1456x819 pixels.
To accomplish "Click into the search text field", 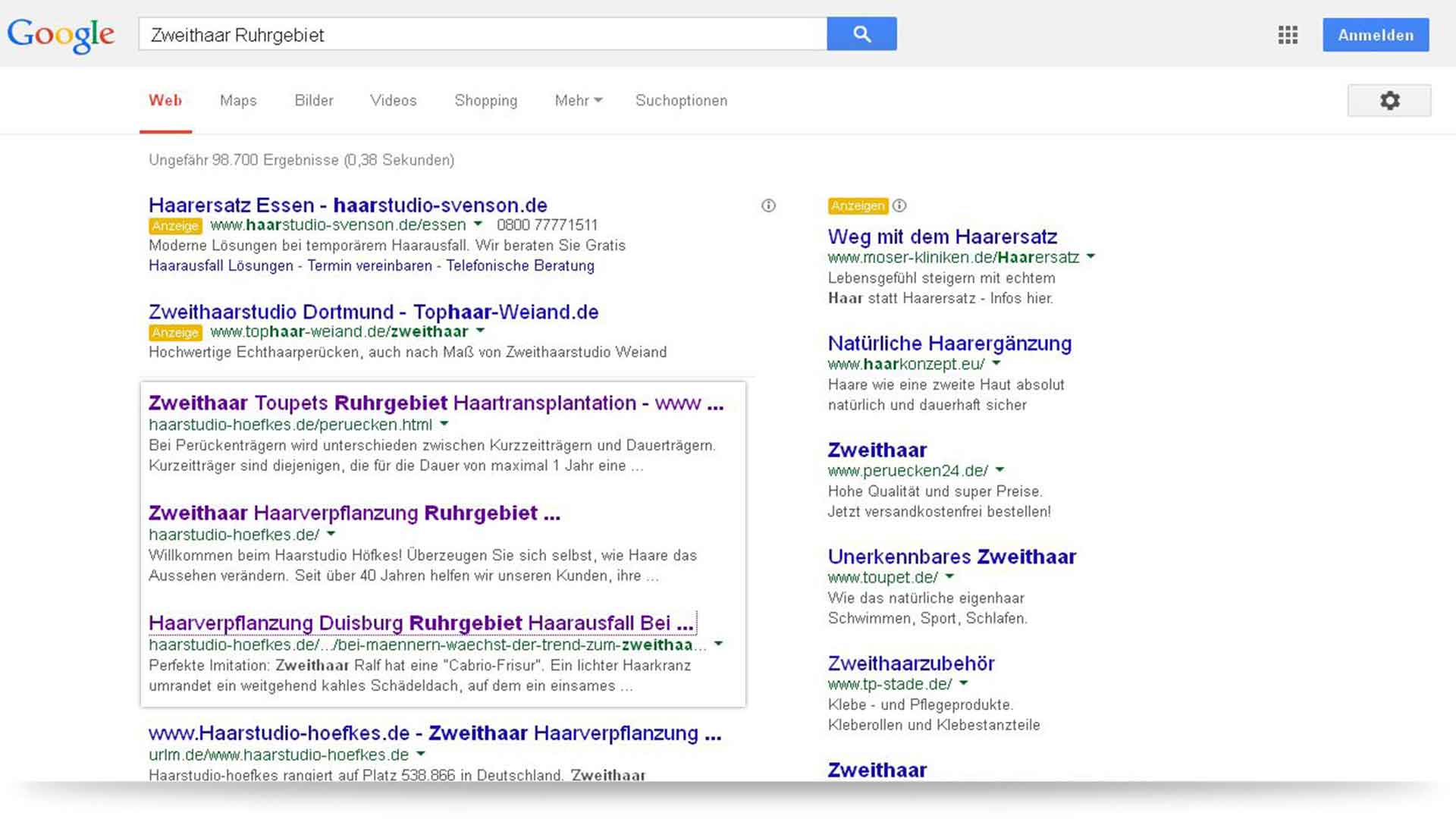I will (x=482, y=35).
